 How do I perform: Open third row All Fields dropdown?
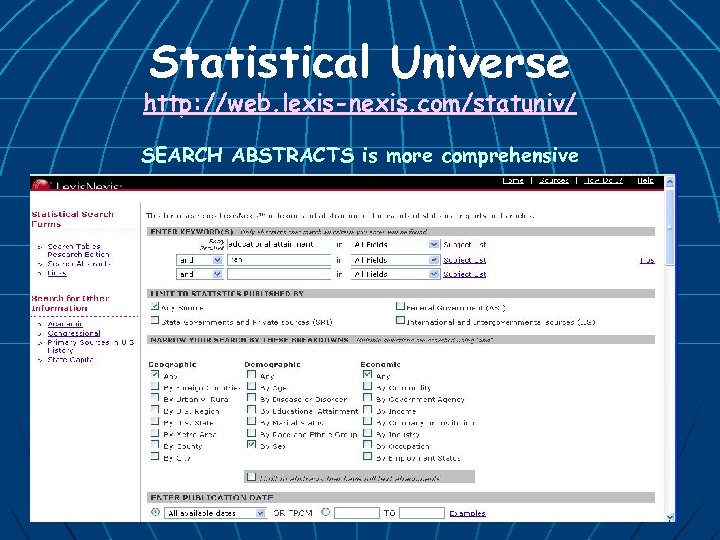point(395,274)
